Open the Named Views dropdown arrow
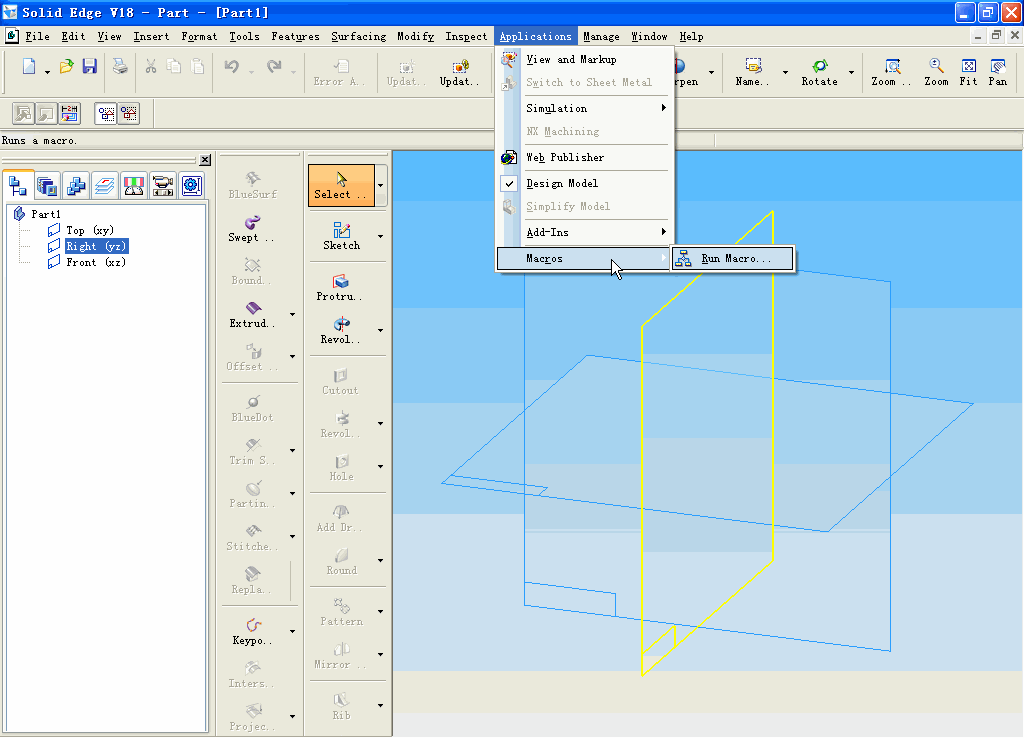This screenshot has width=1024, height=738. tap(785, 72)
